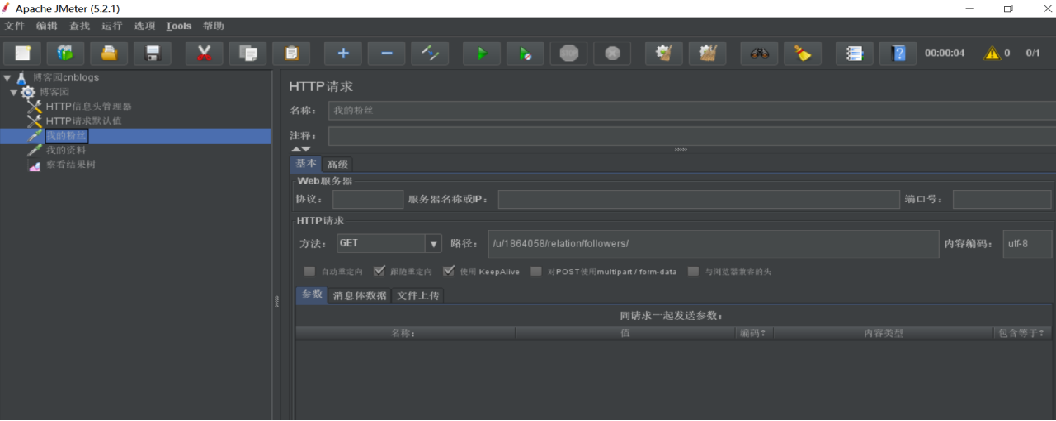Switch to the 基本 tab

(x=306, y=164)
